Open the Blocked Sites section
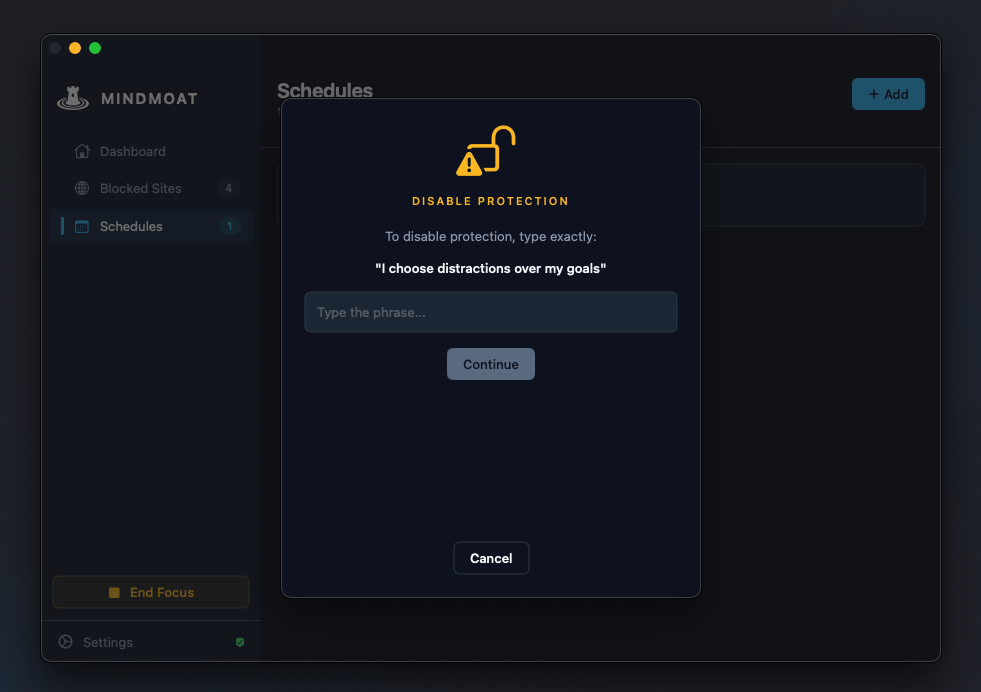 tap(140, 188)
